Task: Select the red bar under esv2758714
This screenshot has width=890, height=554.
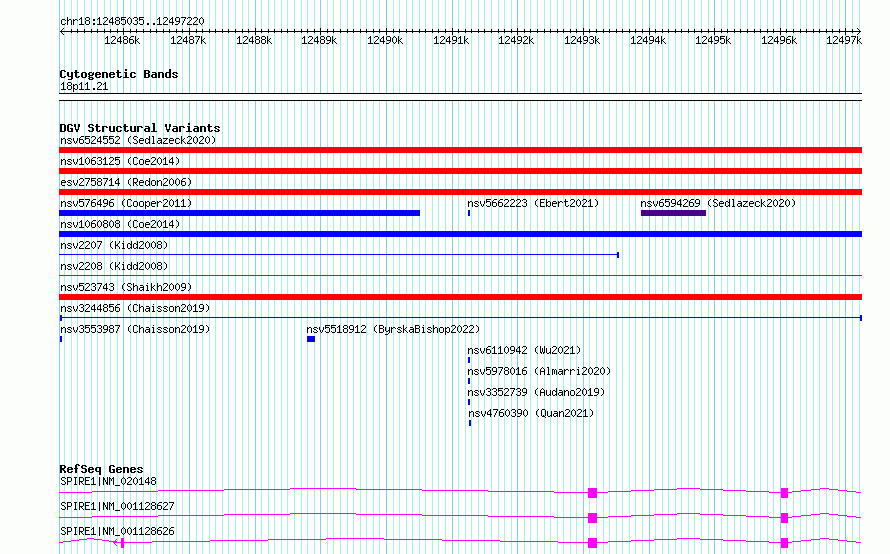Action: point(460,192)
